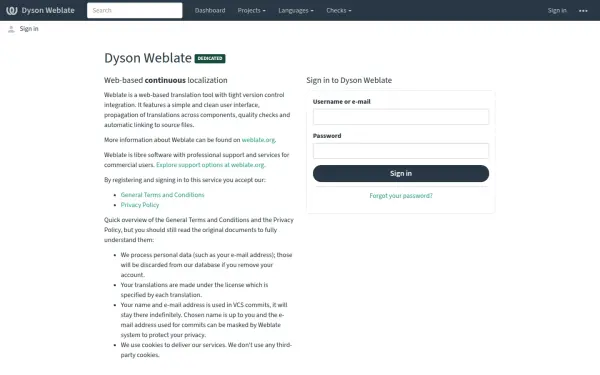Click Sign in in the top navbar

[557, 10]
